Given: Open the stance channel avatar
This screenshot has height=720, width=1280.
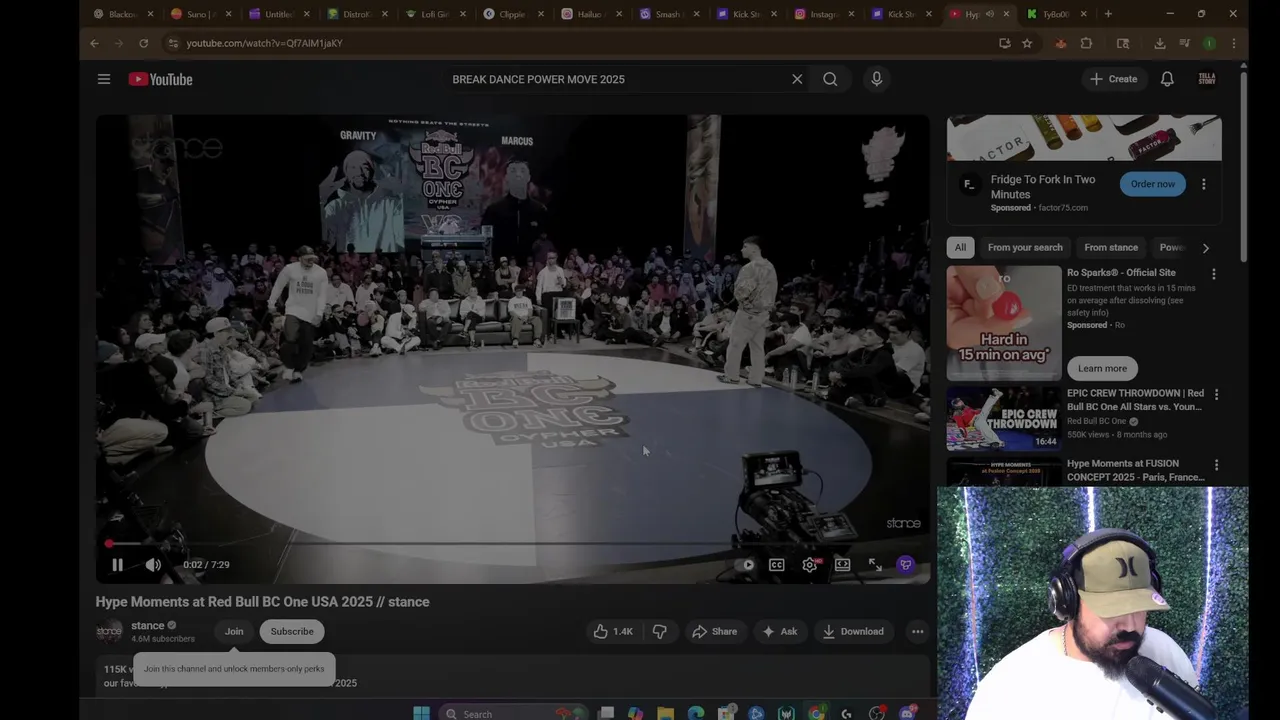Looking at the screenshot, I should 109,631.
